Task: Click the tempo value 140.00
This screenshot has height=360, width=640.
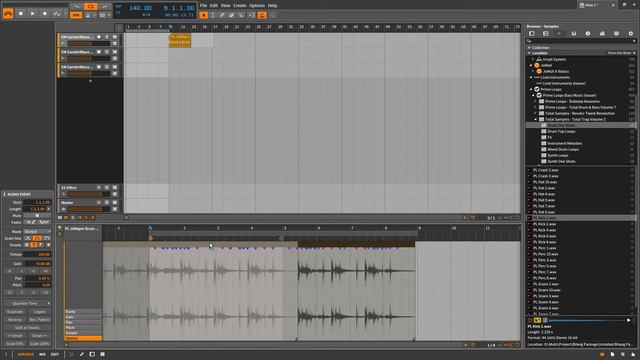Action: coord(140,8)
